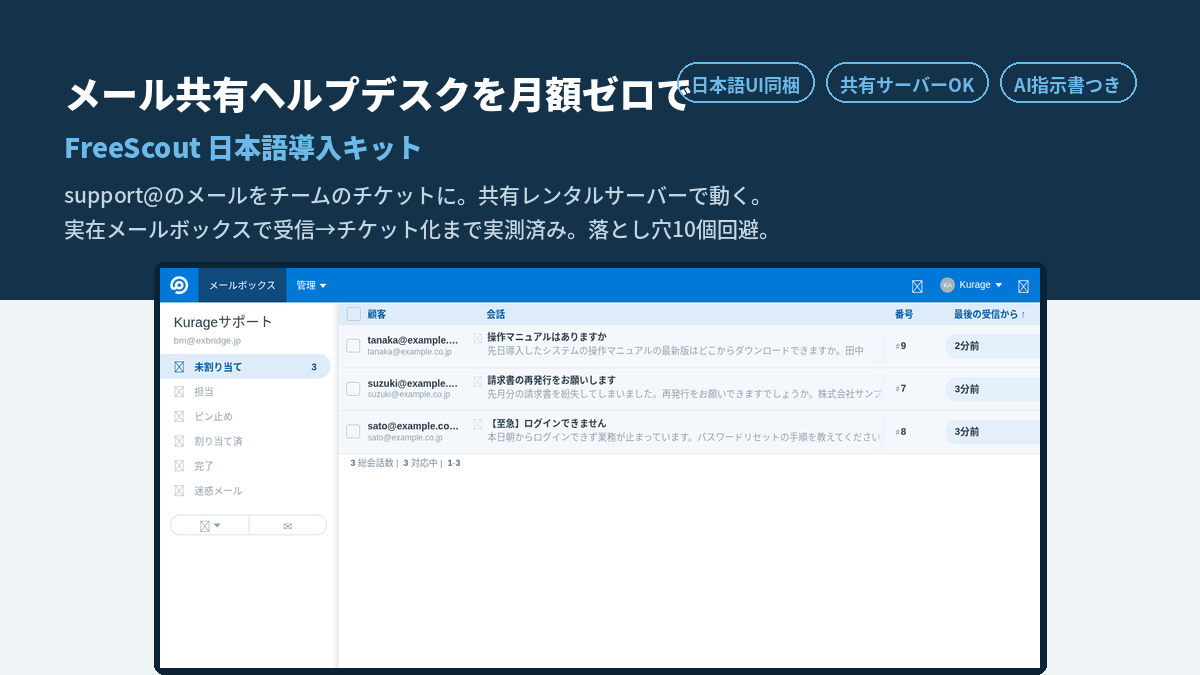Screen dimensions: 1200x675
Task: Open conversation 操作マニュアルはありますか
Action: click(x=547, y=337)
